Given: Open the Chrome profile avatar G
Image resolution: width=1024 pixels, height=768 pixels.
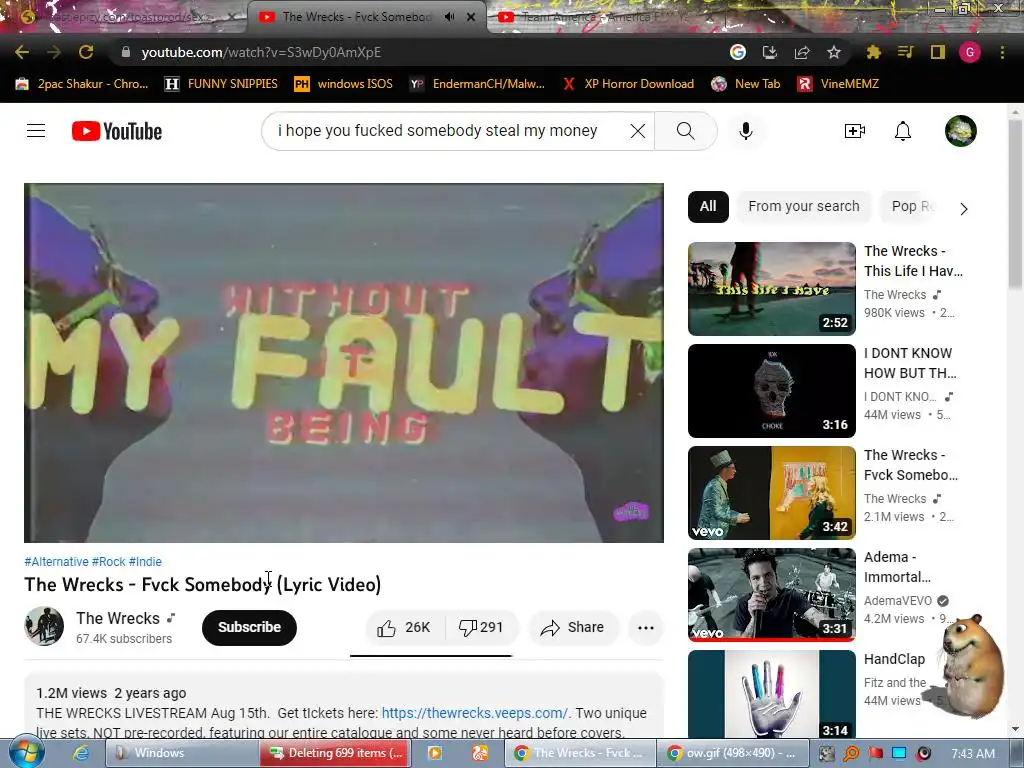Looking at the screenshot, I should (x=970, y=52).
